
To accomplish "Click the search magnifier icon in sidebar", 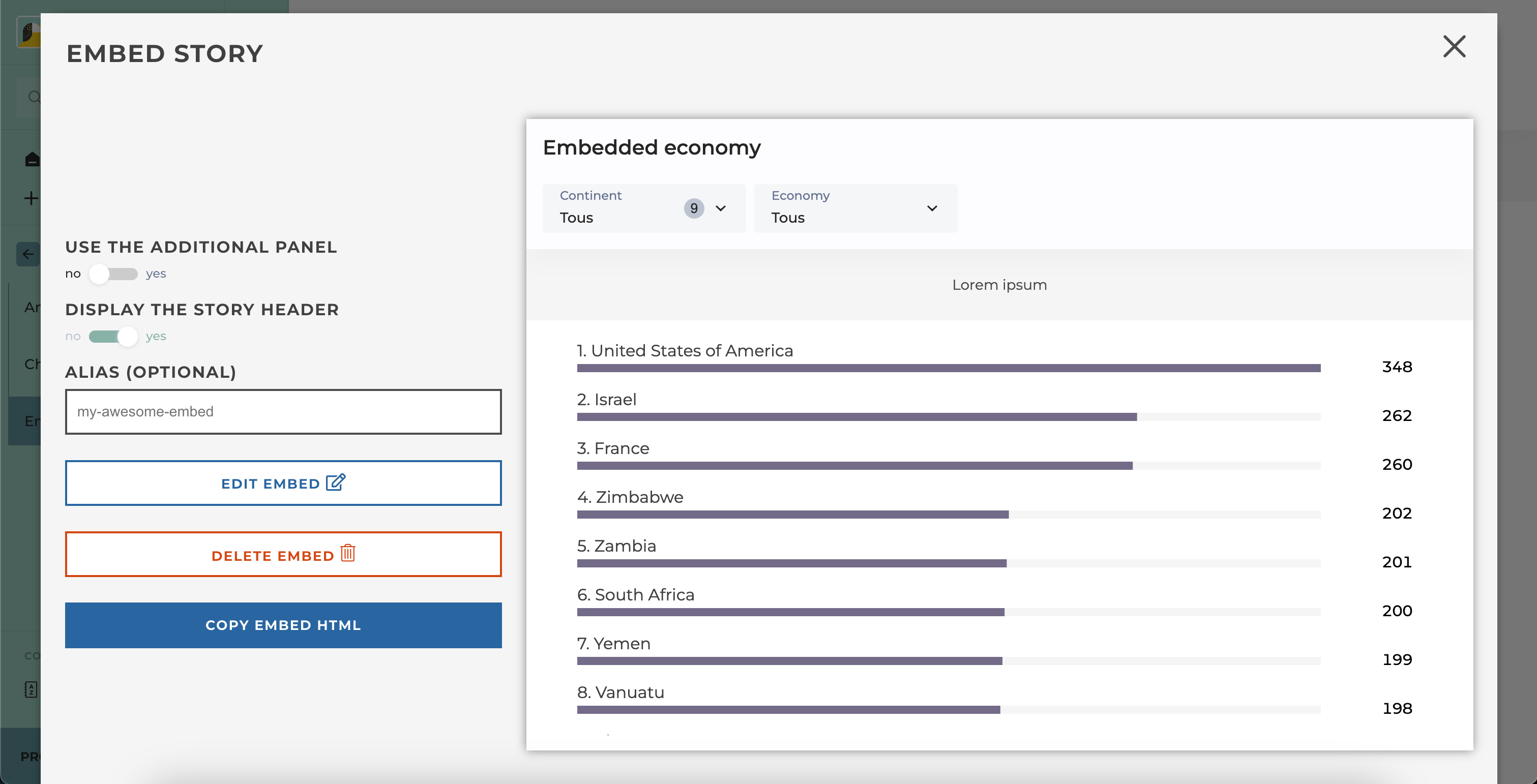I will coord(34,97).
